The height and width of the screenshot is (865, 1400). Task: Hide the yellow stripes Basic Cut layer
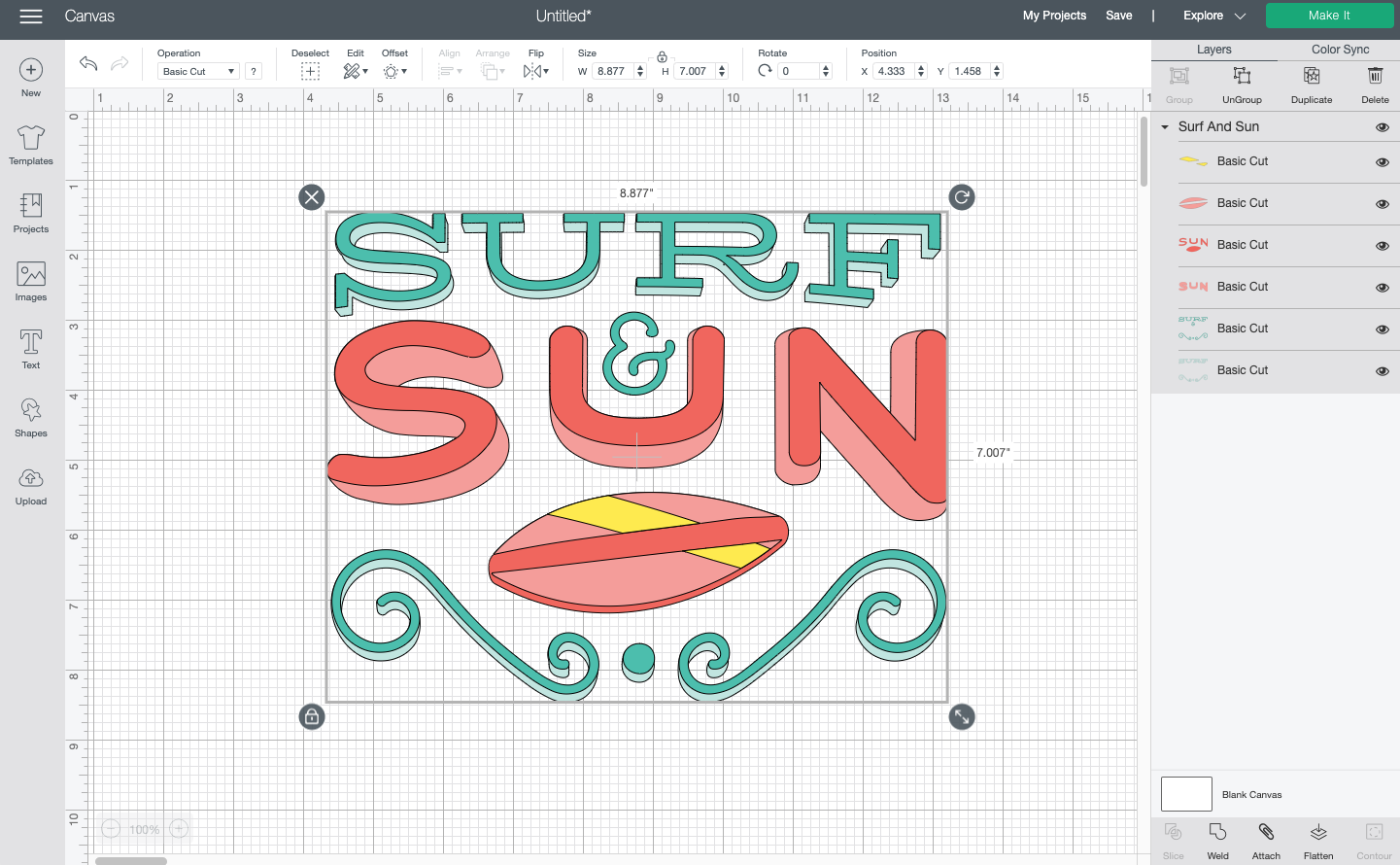coord(1382,162)
